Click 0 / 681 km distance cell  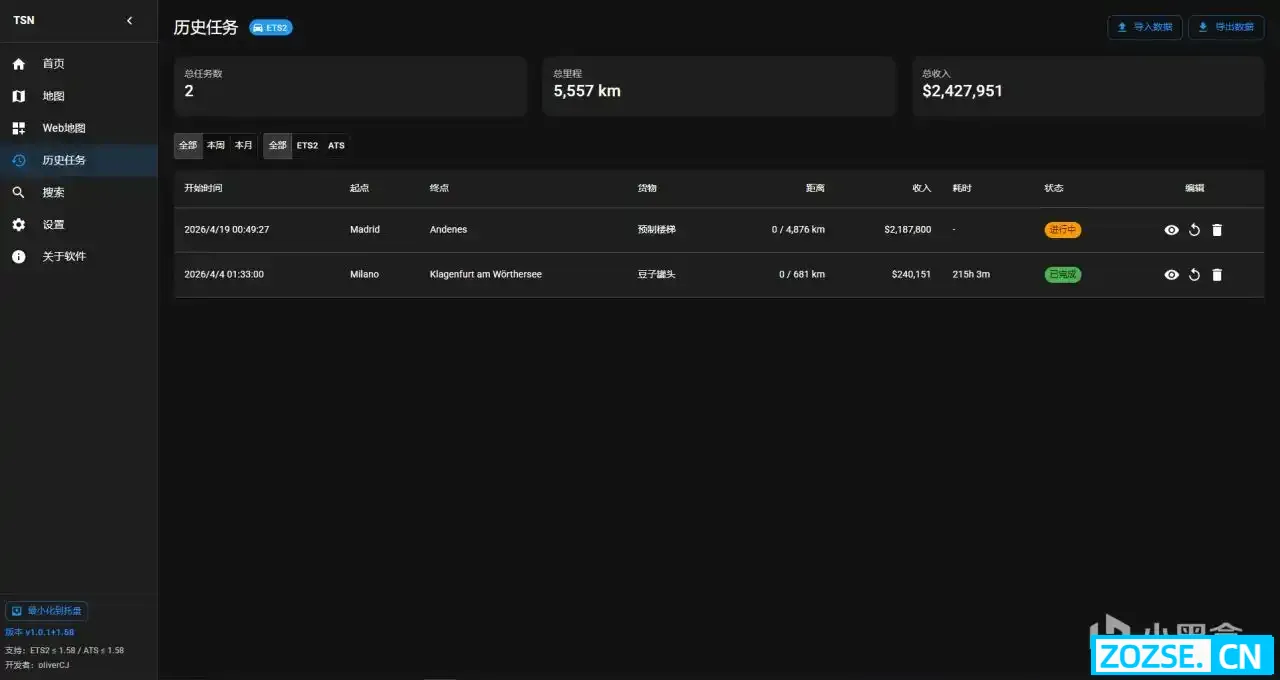coord(802,274)
